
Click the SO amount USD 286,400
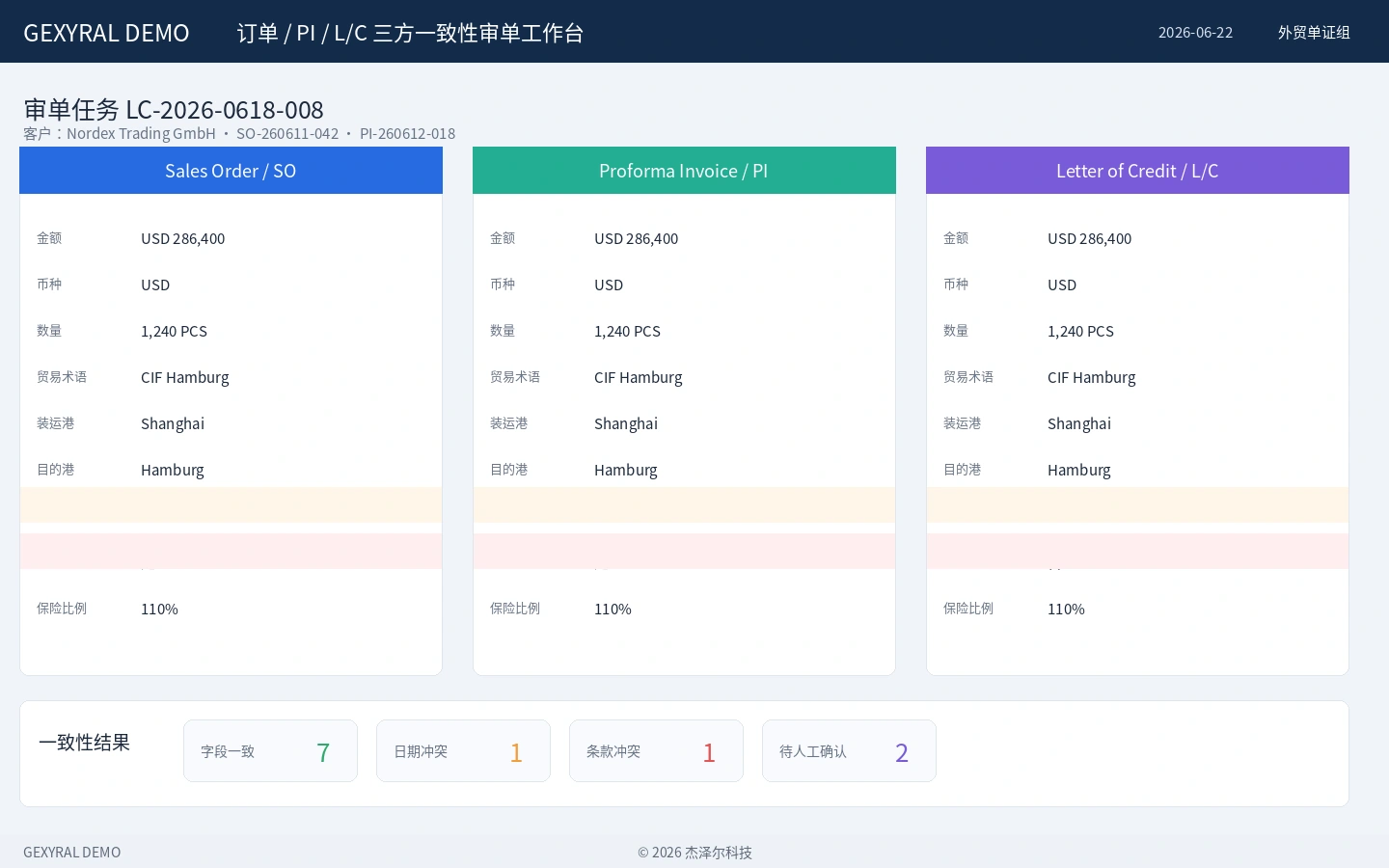pyautogui.click(x=182, y=238)
